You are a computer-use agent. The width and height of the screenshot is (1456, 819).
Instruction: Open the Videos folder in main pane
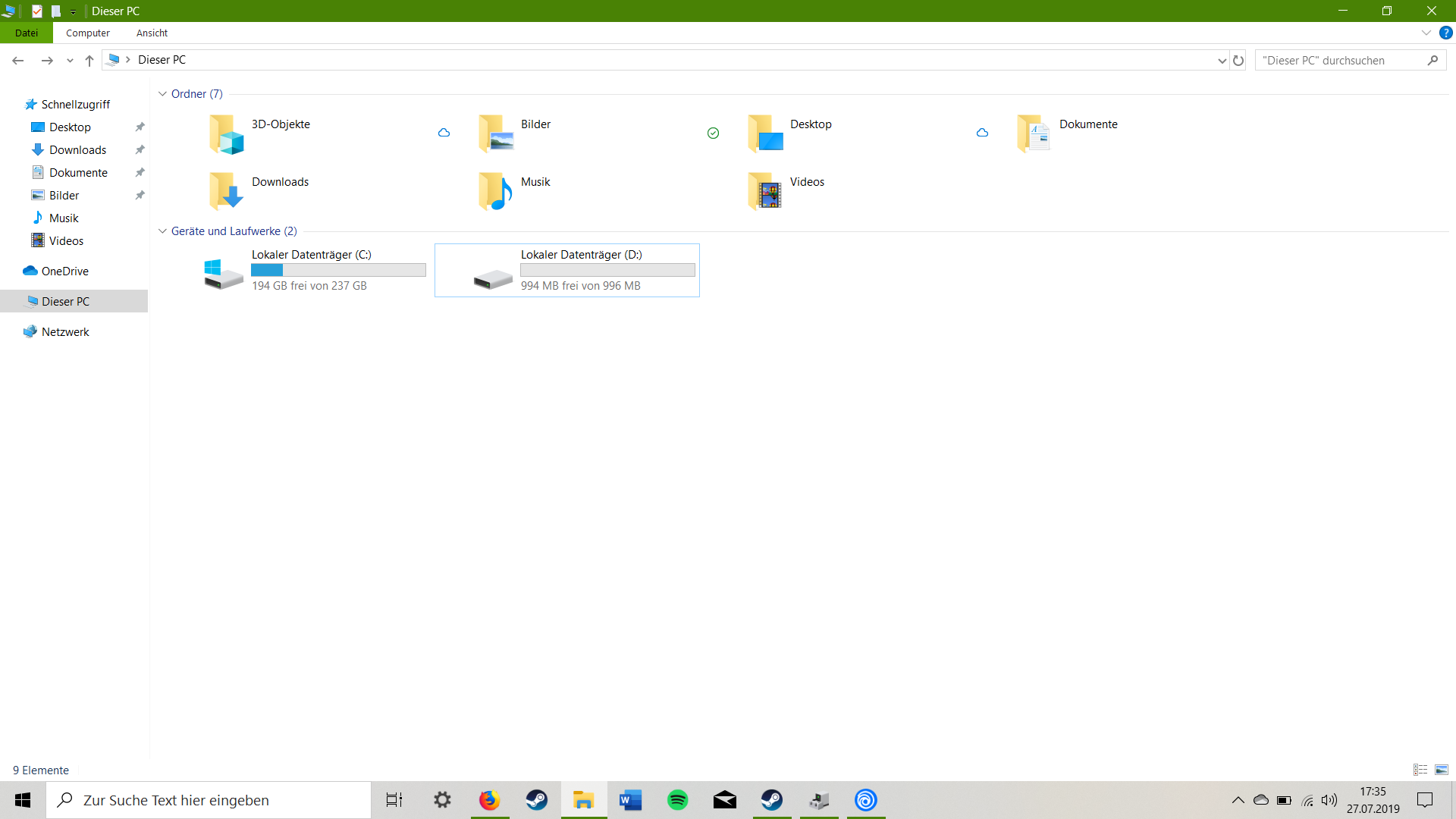(x=764, y=191)
